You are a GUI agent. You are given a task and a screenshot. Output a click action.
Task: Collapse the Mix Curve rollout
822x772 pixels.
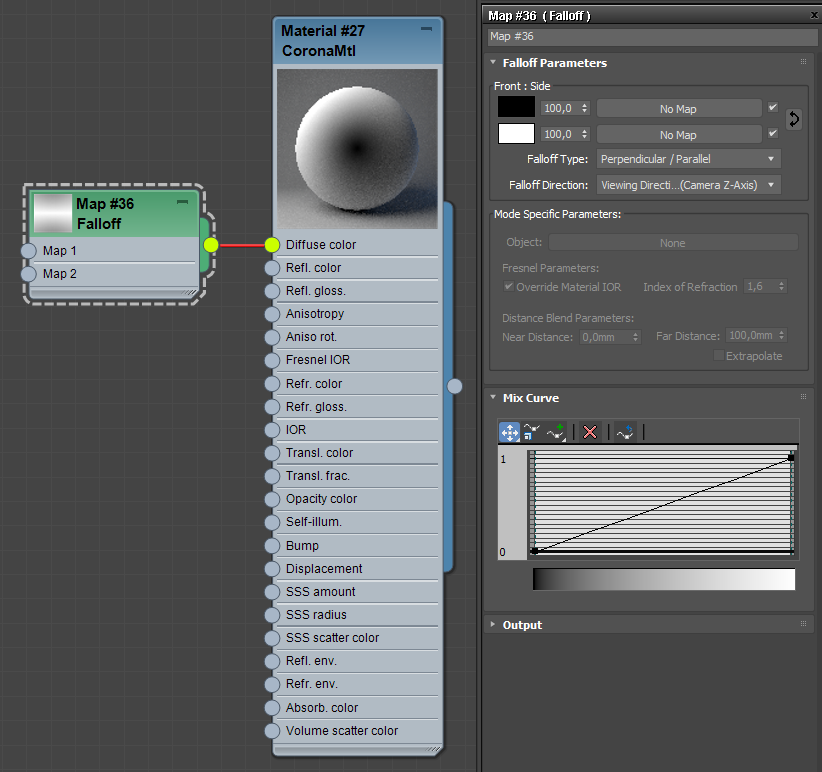(x=530, y=398)
